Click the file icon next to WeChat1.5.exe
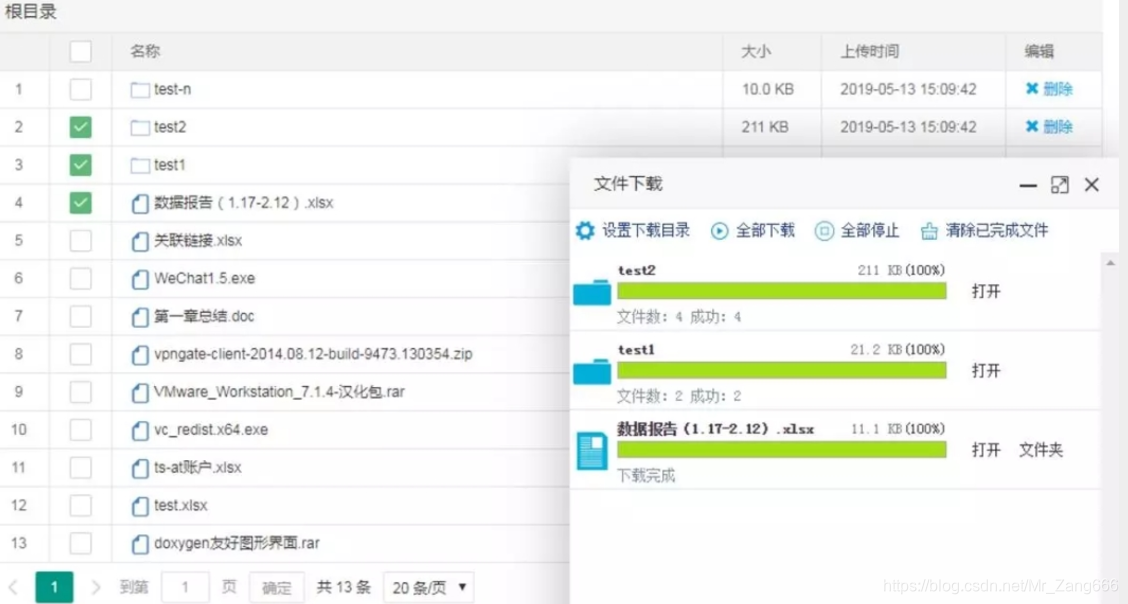The image size is (1128, 604). 140,280
